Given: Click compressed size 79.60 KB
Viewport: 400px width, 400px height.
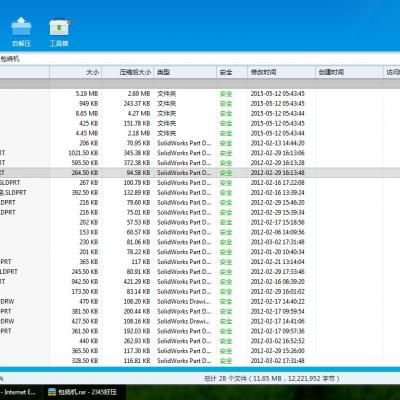Looking at the screenshot, I should 138,203.
